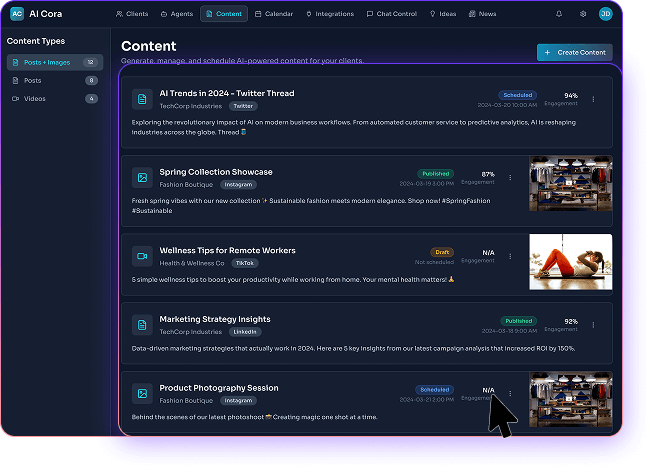Open more options for Marketing Strategy Insights

click(x=593, y=325)
